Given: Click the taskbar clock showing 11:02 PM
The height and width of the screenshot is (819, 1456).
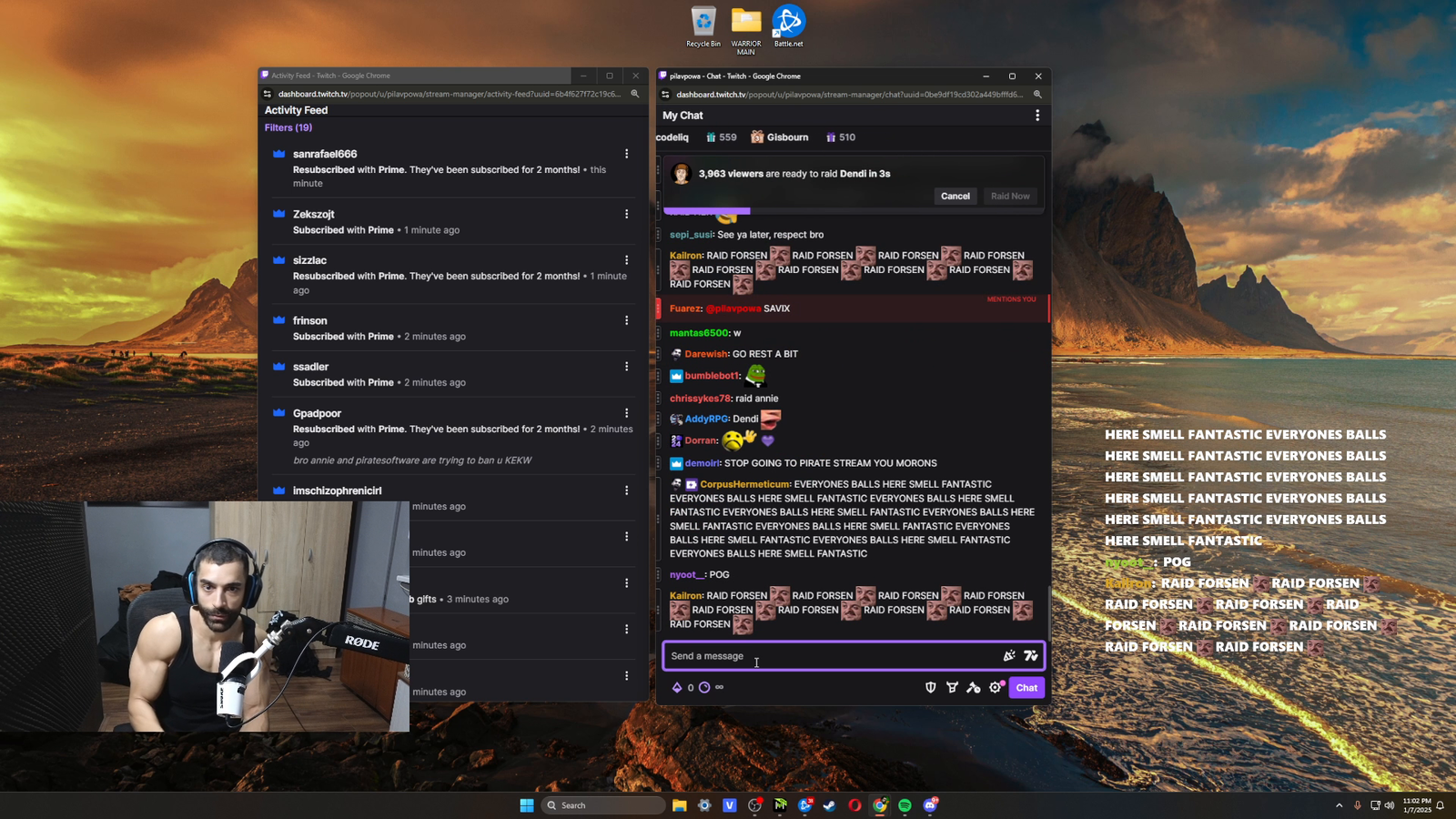Looking at the screenshot, I should click(x=1417, y=805).
